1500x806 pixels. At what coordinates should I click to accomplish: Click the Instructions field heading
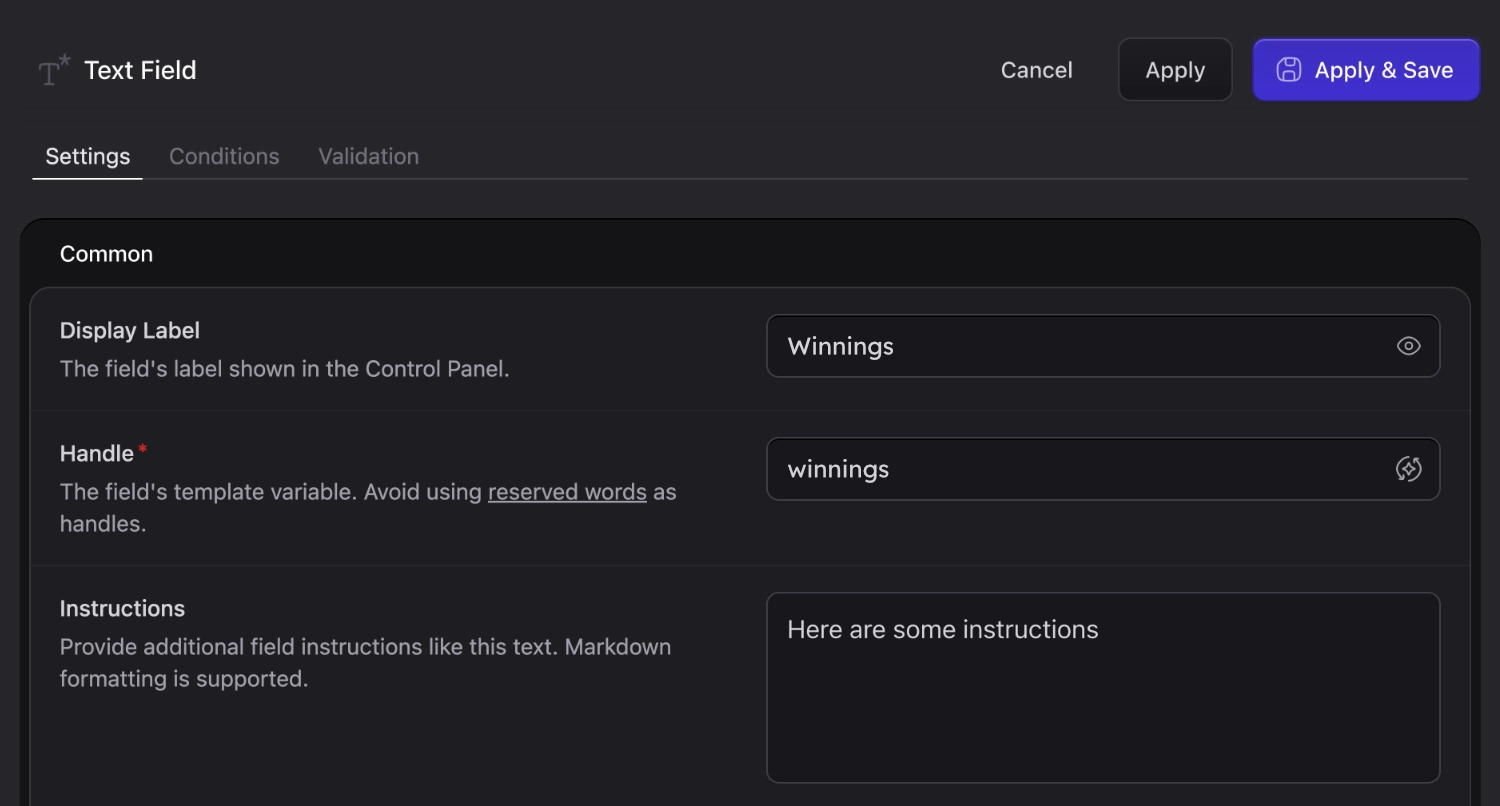point(122,609)
